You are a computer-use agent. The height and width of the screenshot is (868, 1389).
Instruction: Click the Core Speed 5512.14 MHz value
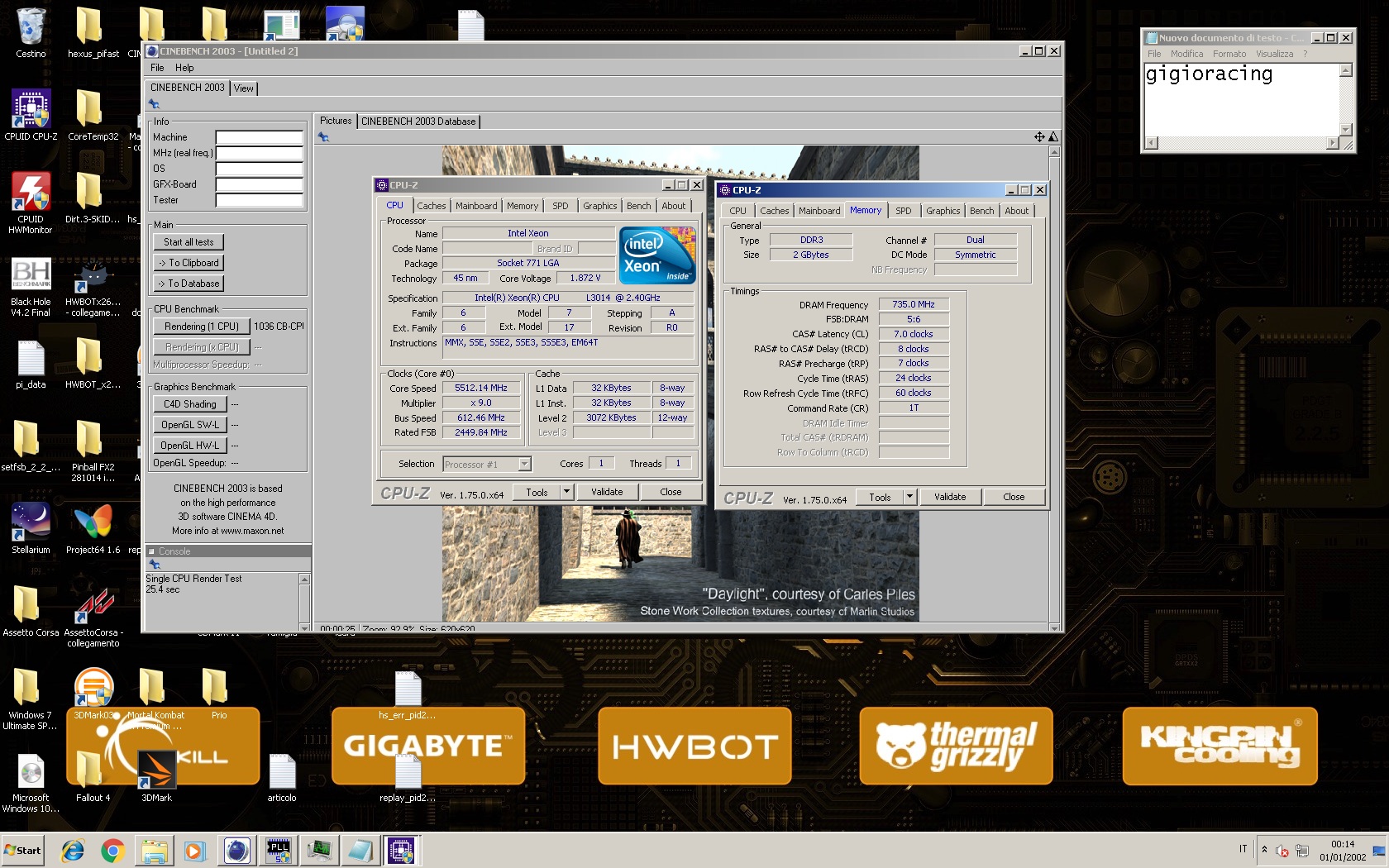tap(481, 388)
